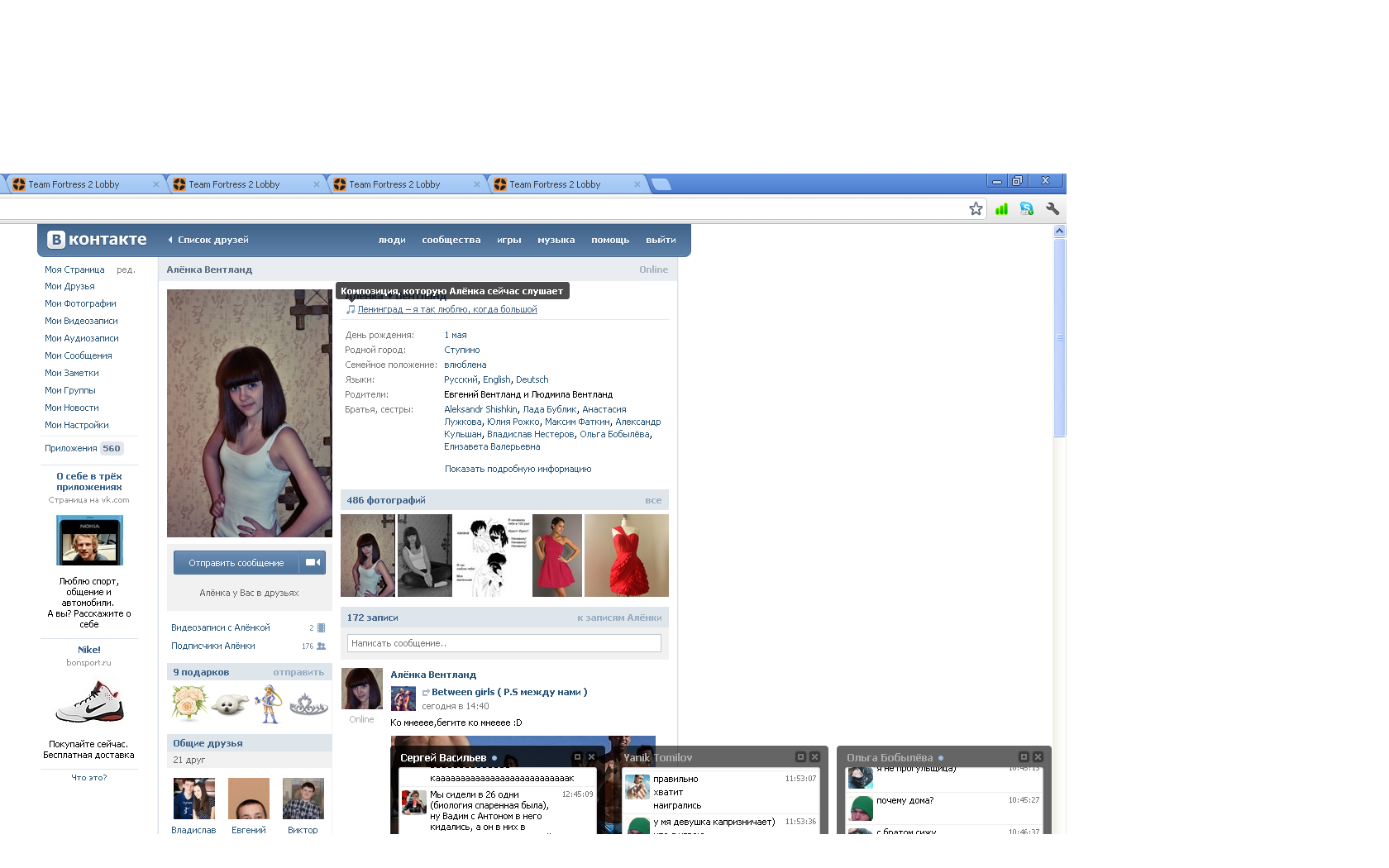The image size is (1389, 868).
Task: Open Мои Настройки in sidebar
Action: [x=77, y=425]
